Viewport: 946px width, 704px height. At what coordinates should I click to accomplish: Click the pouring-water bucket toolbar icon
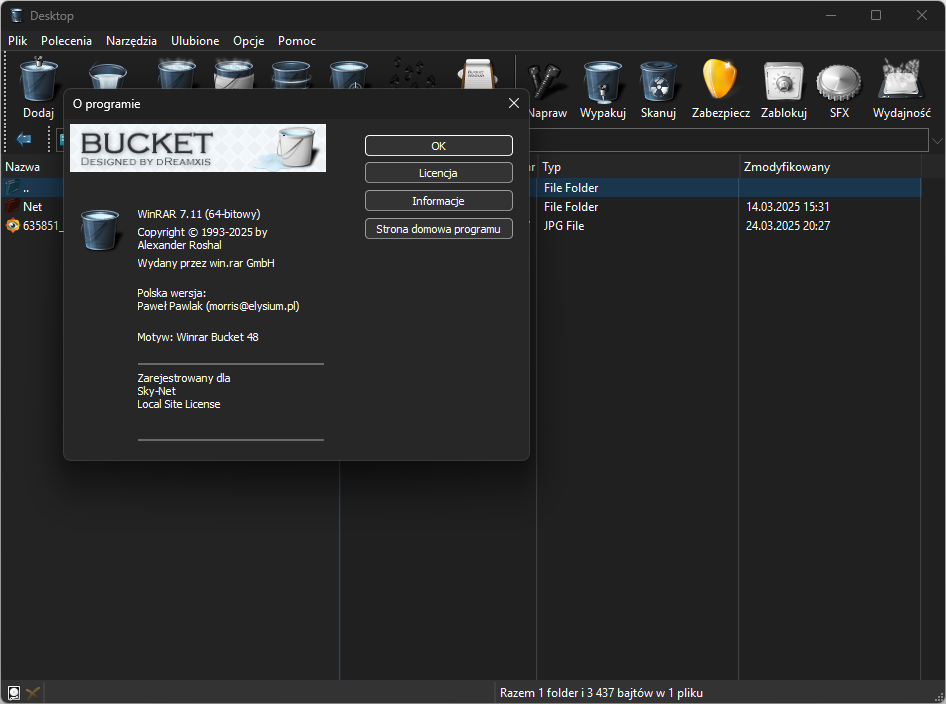pyautogui.click(x=108, y=76)
